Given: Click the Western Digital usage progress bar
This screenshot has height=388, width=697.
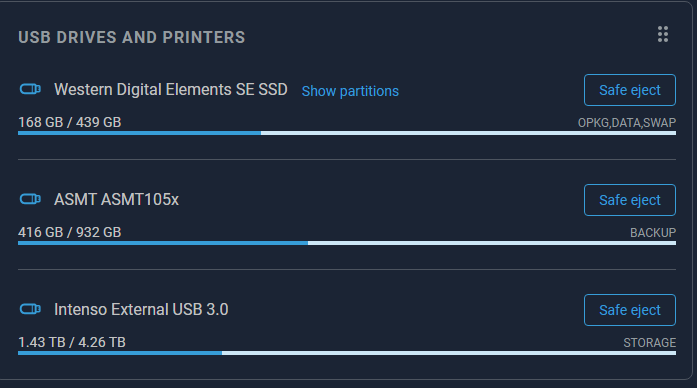Looking at the screenshot, I should [x=347, y=133].
